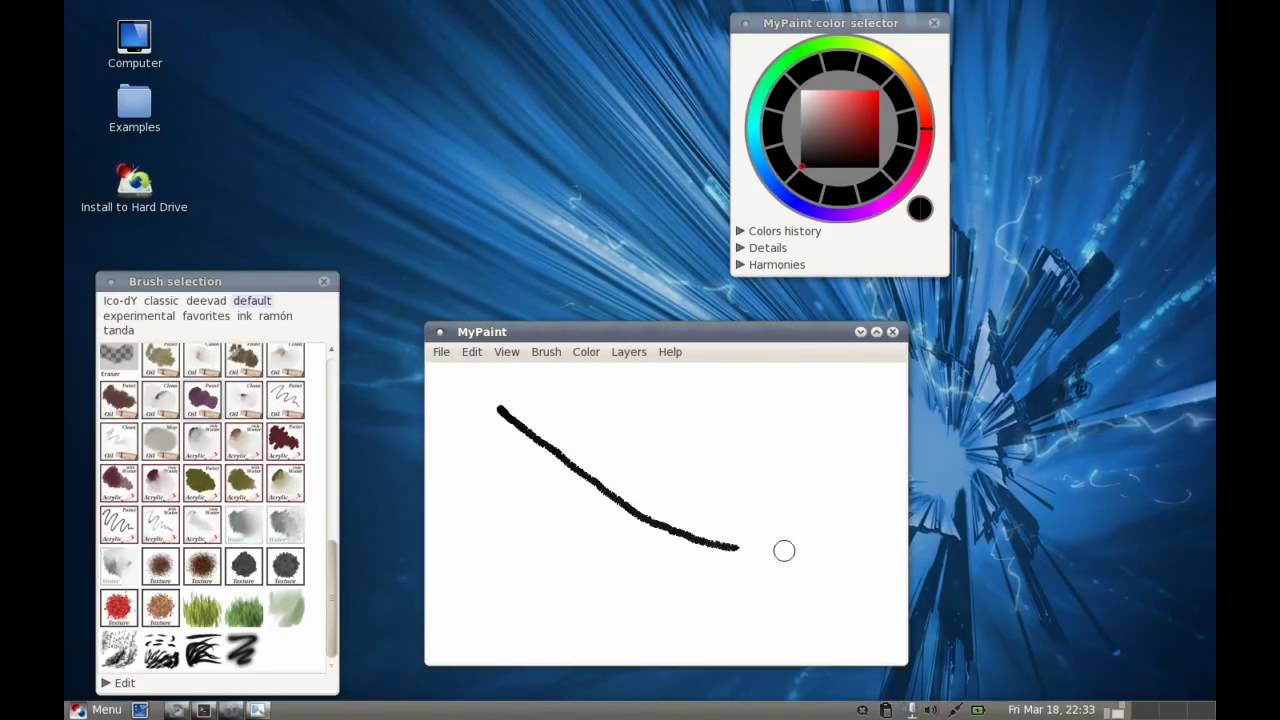Choose the olive Acrylic Paint brush
The height and width of the screenshot is (720, 1280).
pyautogui.click(x=202, y=483)
